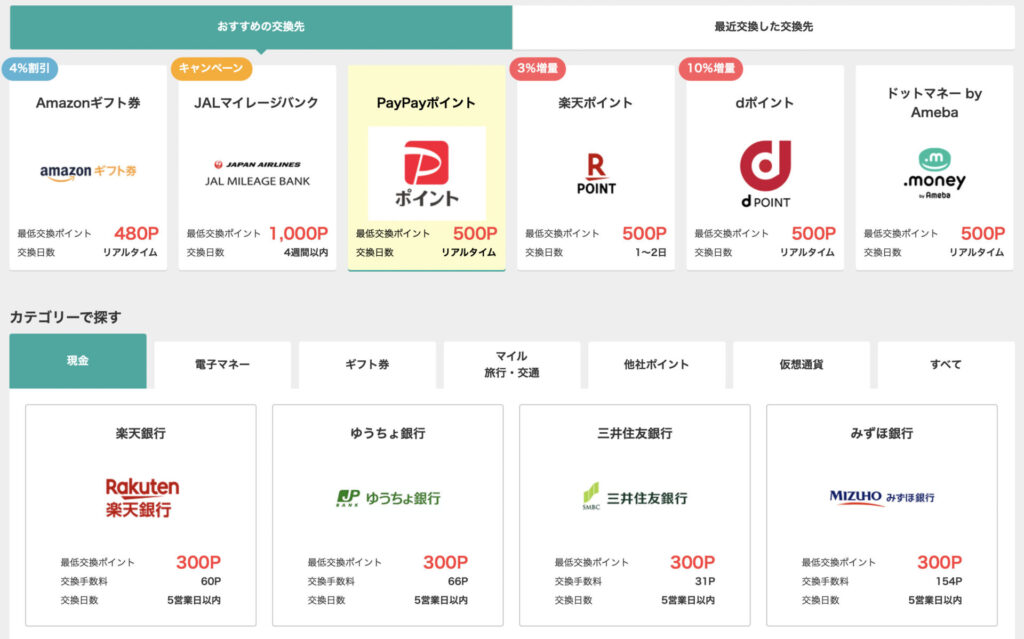The height and width of the screenshot is (639, 1024).
Task: Click the Rakuten R POINT logo
Action: pyautogui.click(x=596, y=174)
